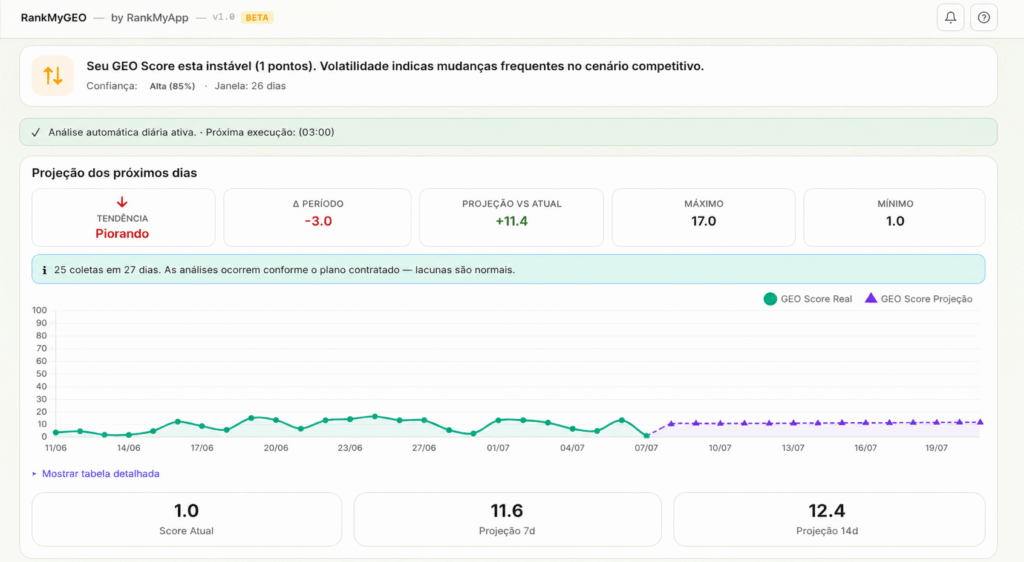Toggle GEO Score Projeção legend purple triangle
This screenshot has height=562, width=1024.
coord(871,298)
